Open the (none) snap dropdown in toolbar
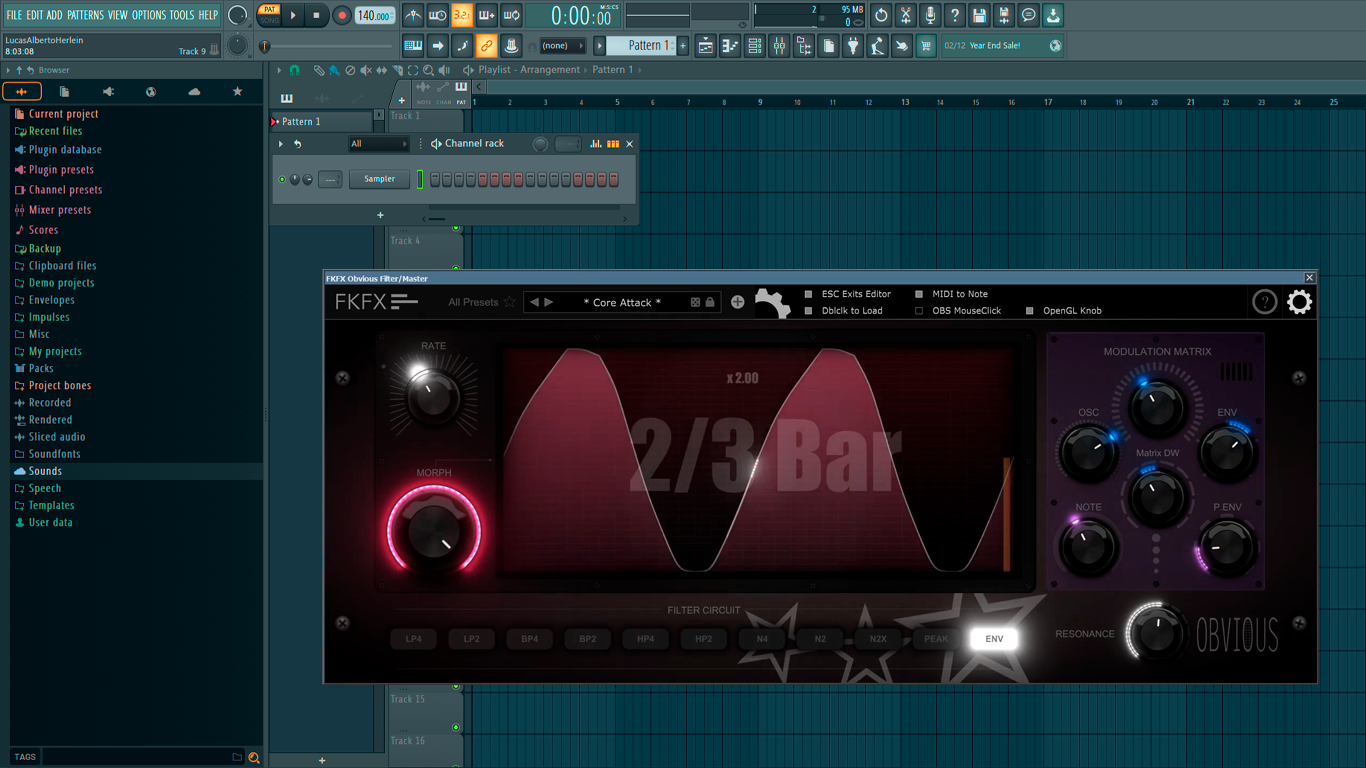 [561, 45]
